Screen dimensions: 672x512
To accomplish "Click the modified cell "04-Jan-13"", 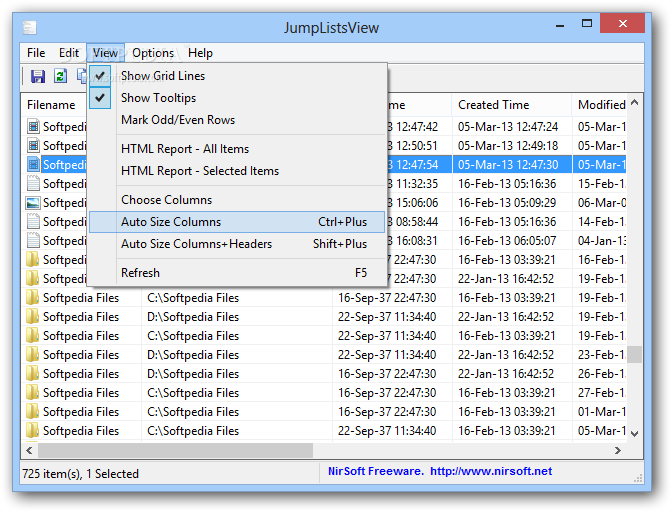I will click(602, 241).
